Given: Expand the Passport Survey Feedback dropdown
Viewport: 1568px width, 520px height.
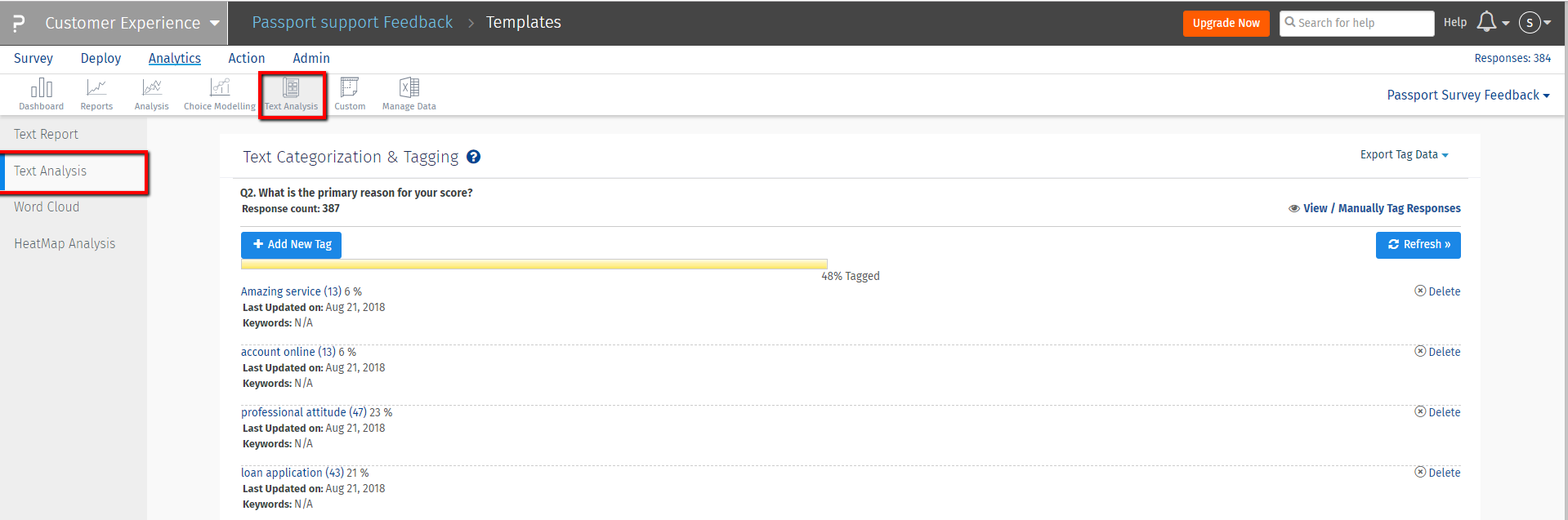Looking at the screenshot, I should [1467, 95].
